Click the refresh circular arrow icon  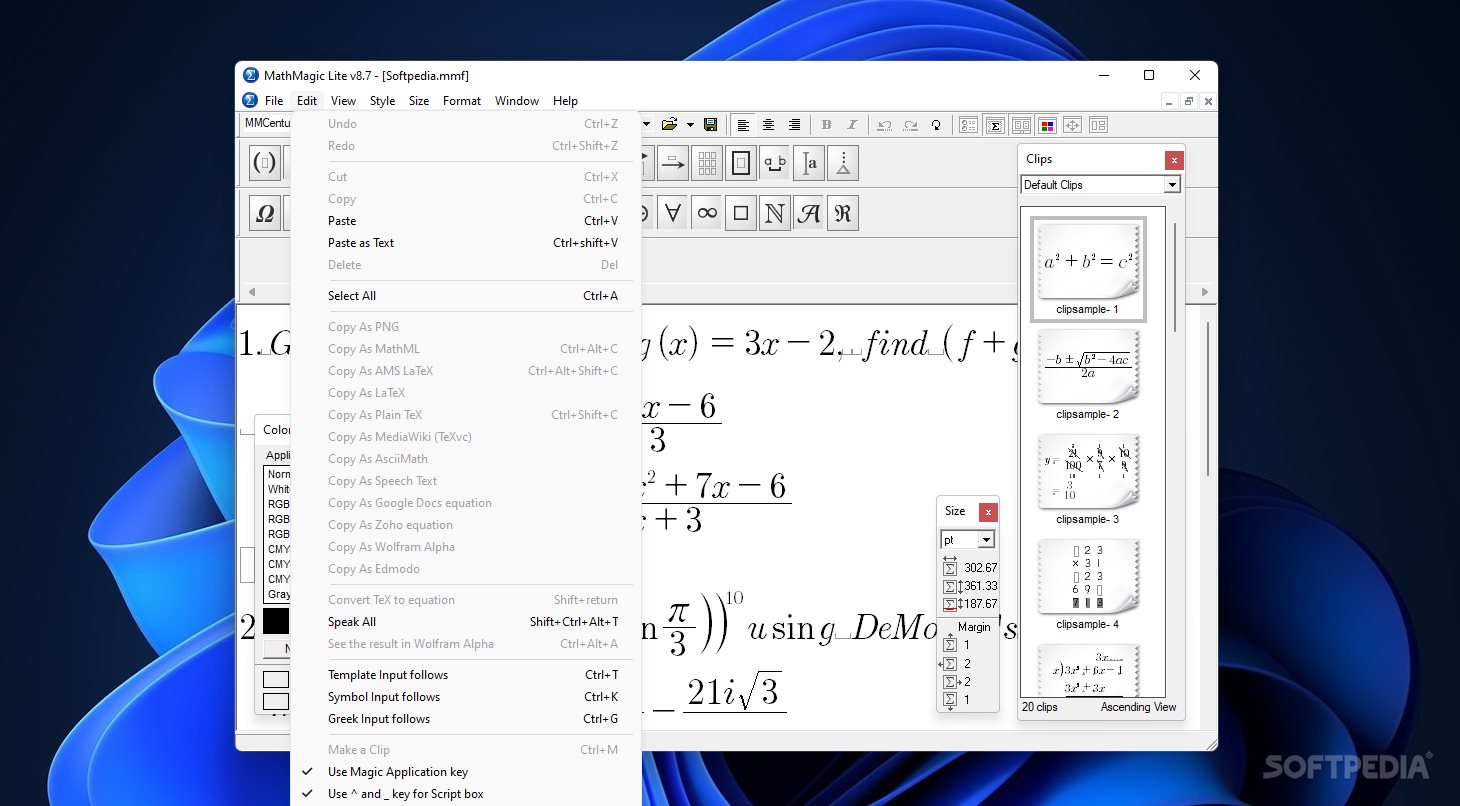(936, 125)
